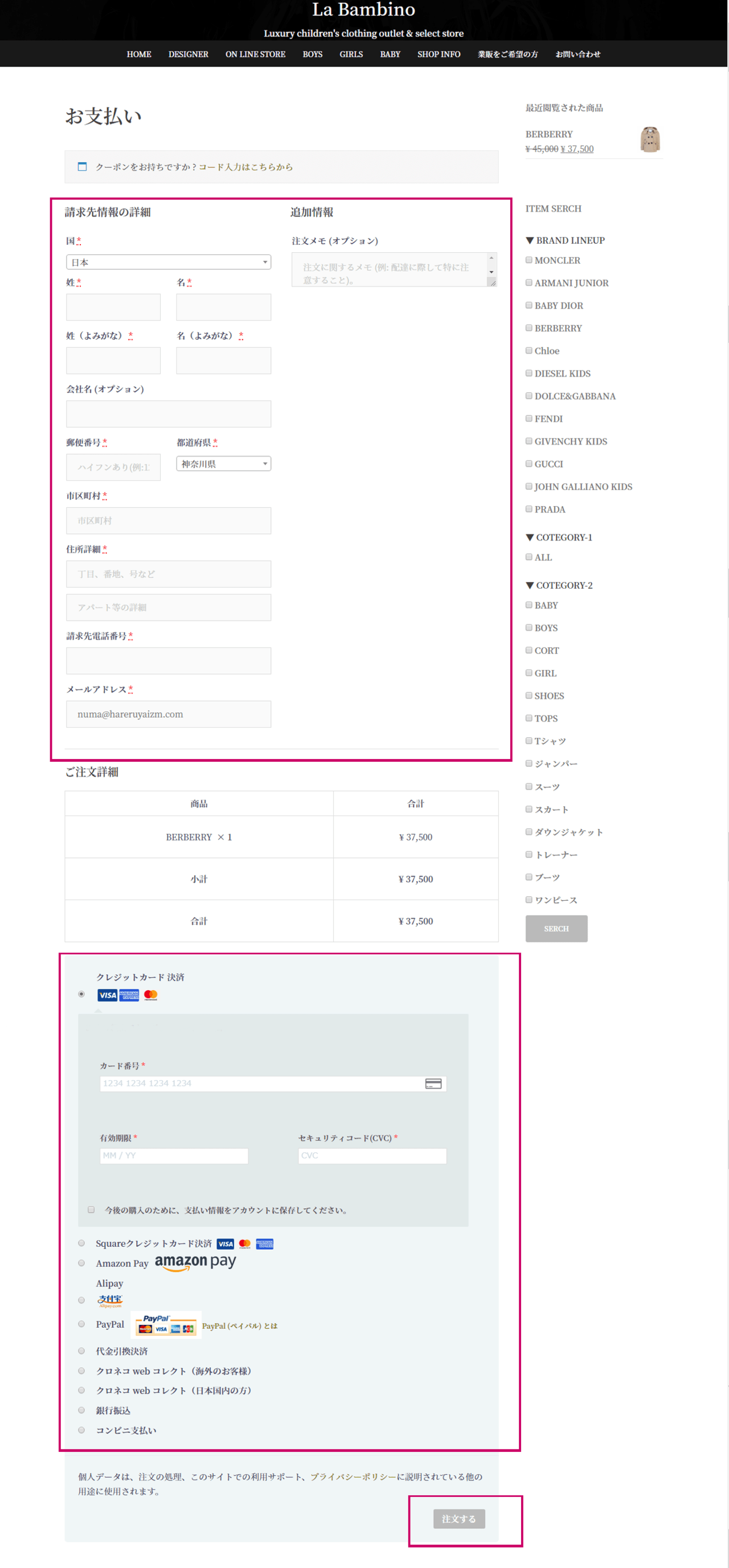Open the HOME menu item
The height and width of the screenshot is (1568, 729).
tap(139, 54)
